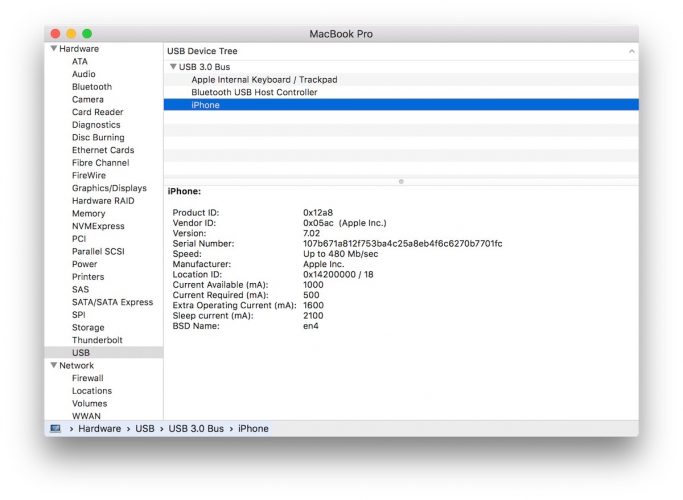The image size is (683, 500).
Task: Click USB 3.0 Bus in the path bar
Action: click(x=196, y=429)
